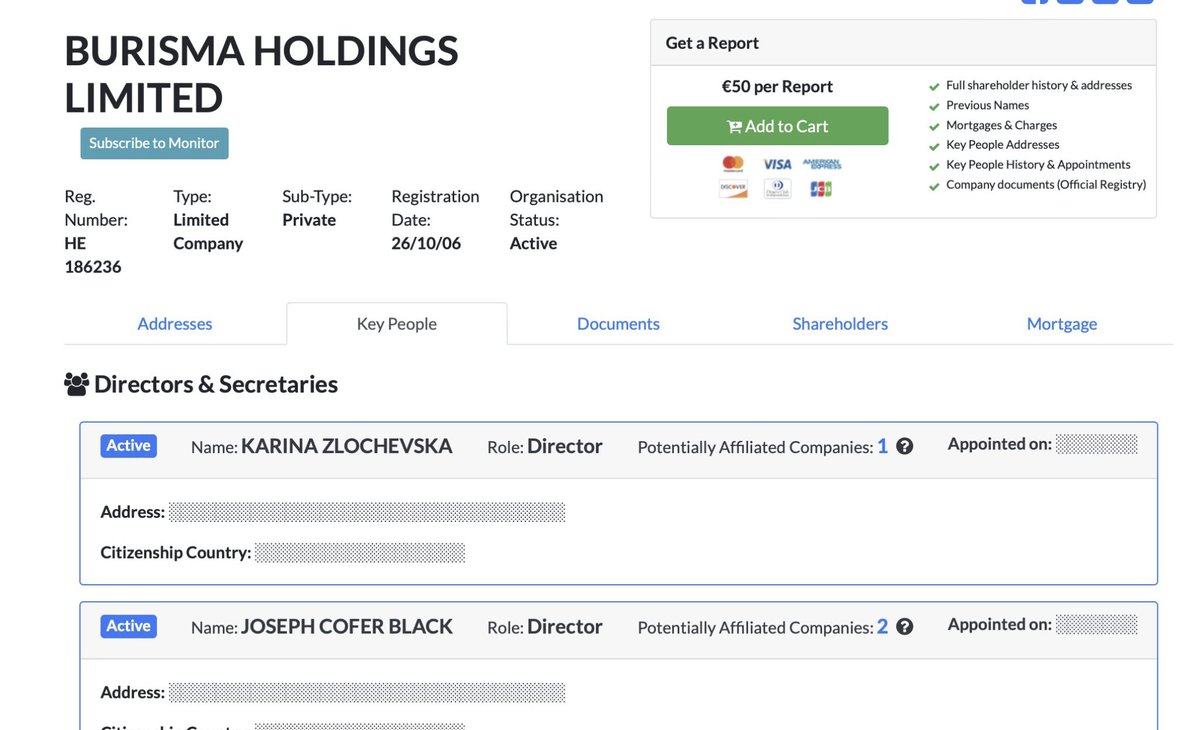Open Karina Zlochevska's affiliated companies count 1
The height and width of the screenshot is (730, 1200).
pos(883,447)
